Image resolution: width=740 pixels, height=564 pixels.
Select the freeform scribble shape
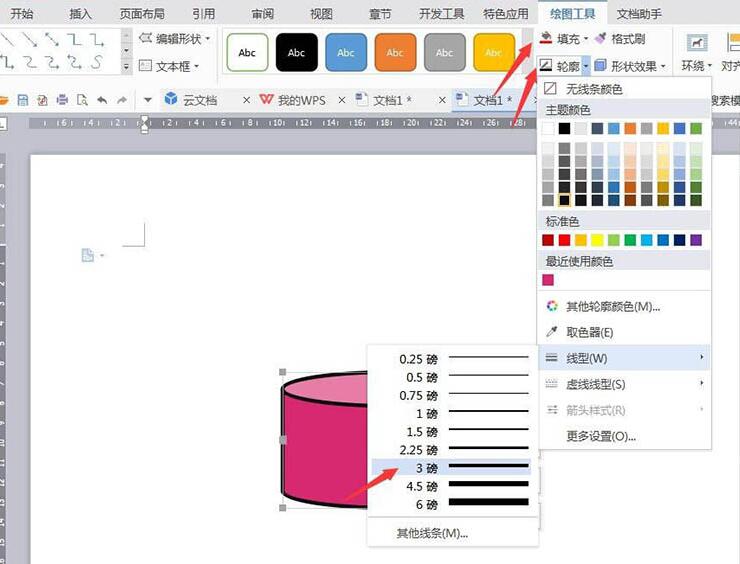[x=97, y=62]
